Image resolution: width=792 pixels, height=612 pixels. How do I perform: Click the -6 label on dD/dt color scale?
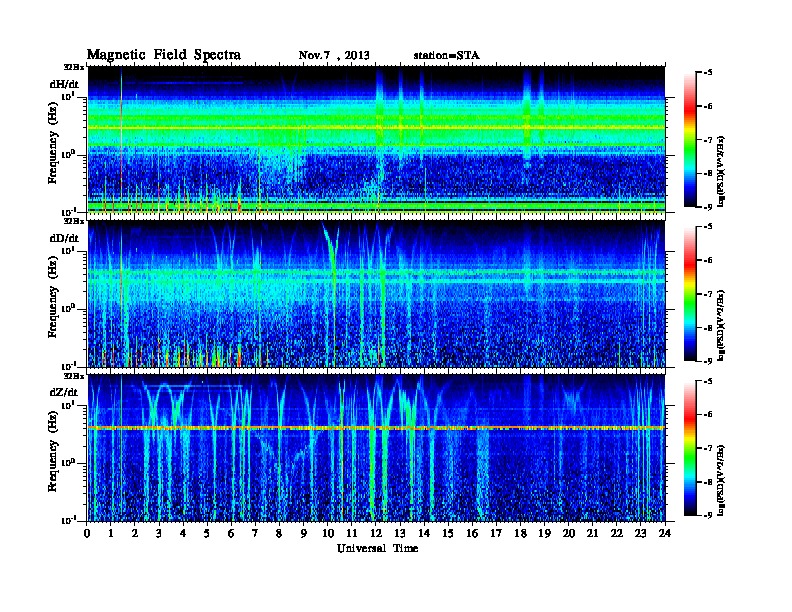pos(708,260)
